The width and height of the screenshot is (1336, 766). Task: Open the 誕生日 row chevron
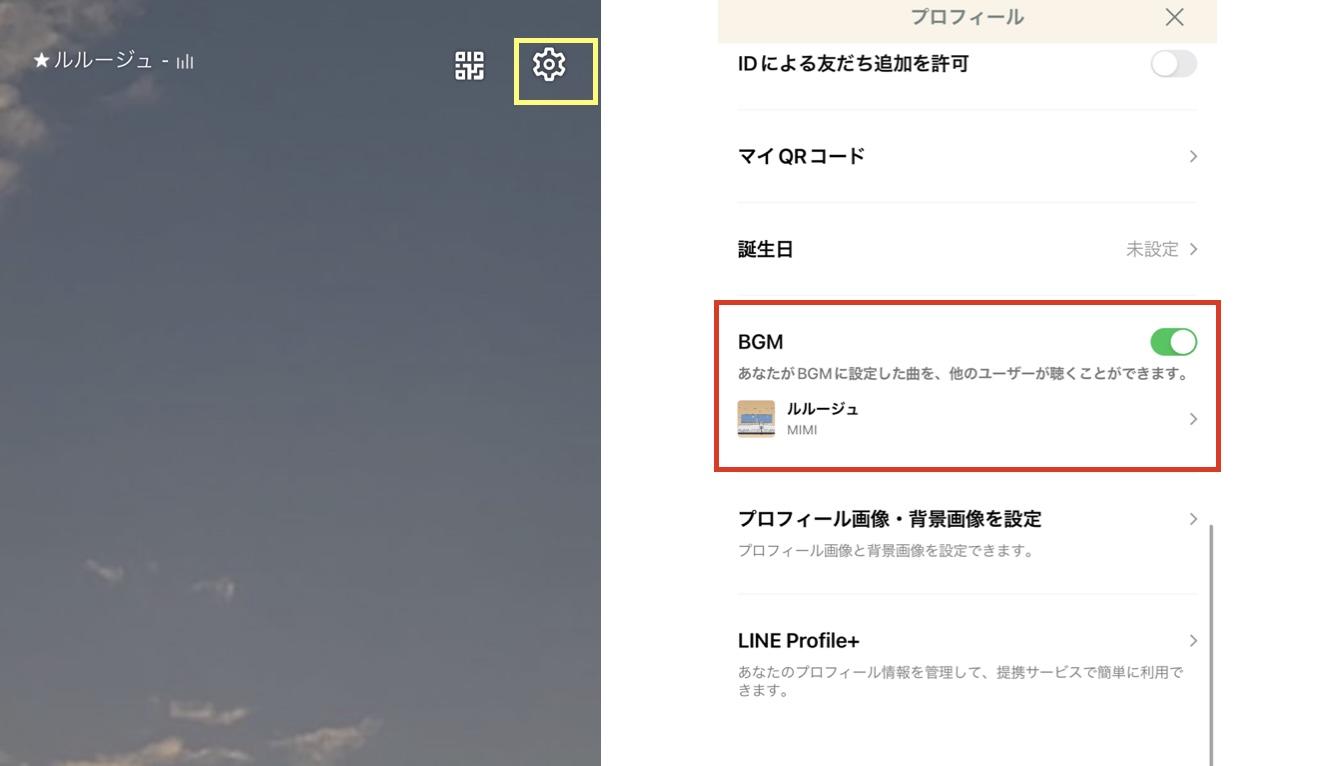tap(1193, 249)
